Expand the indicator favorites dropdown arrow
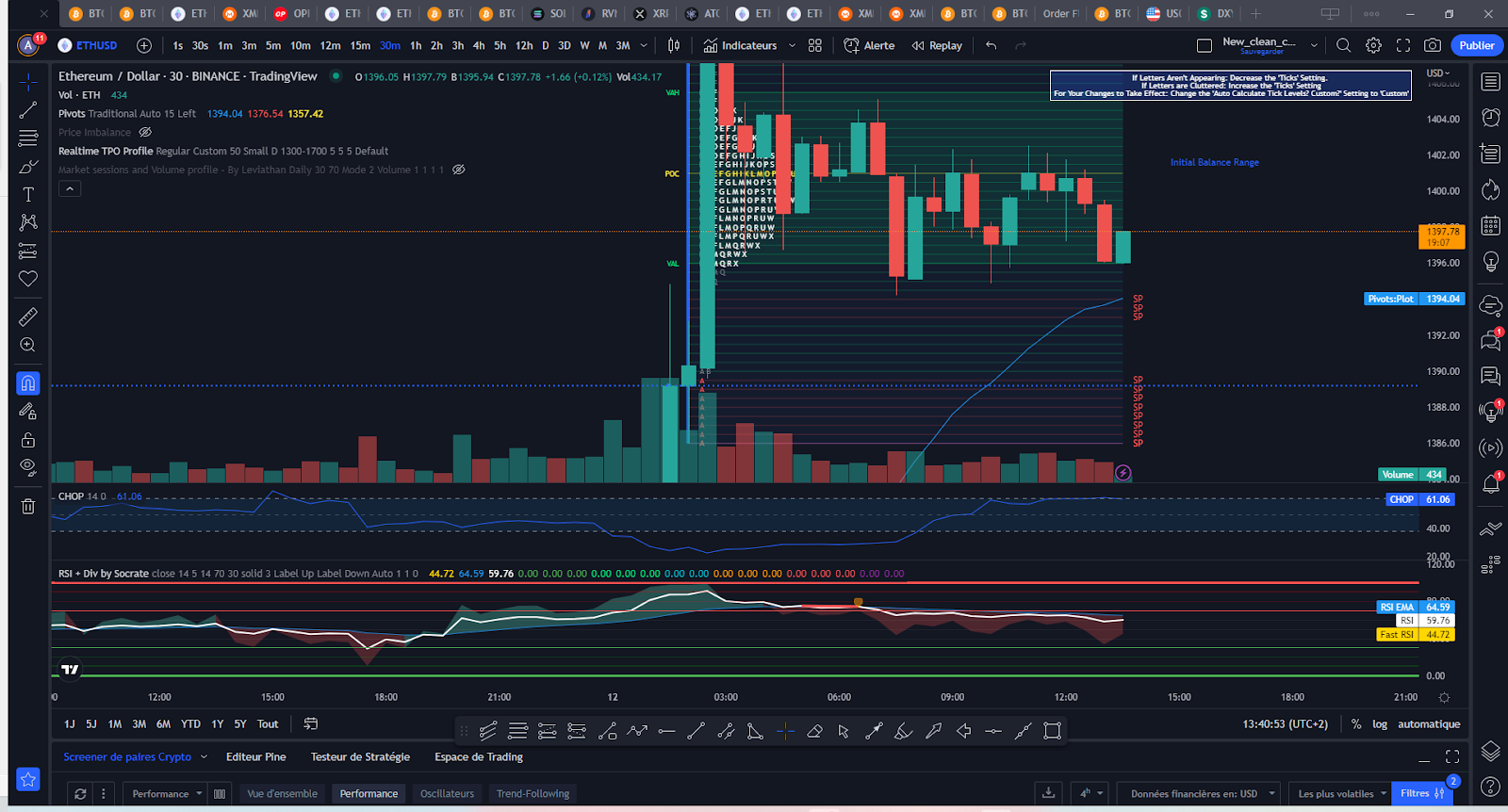The width and height of the screenshot is (1508, 812). (x=792, y=45)
